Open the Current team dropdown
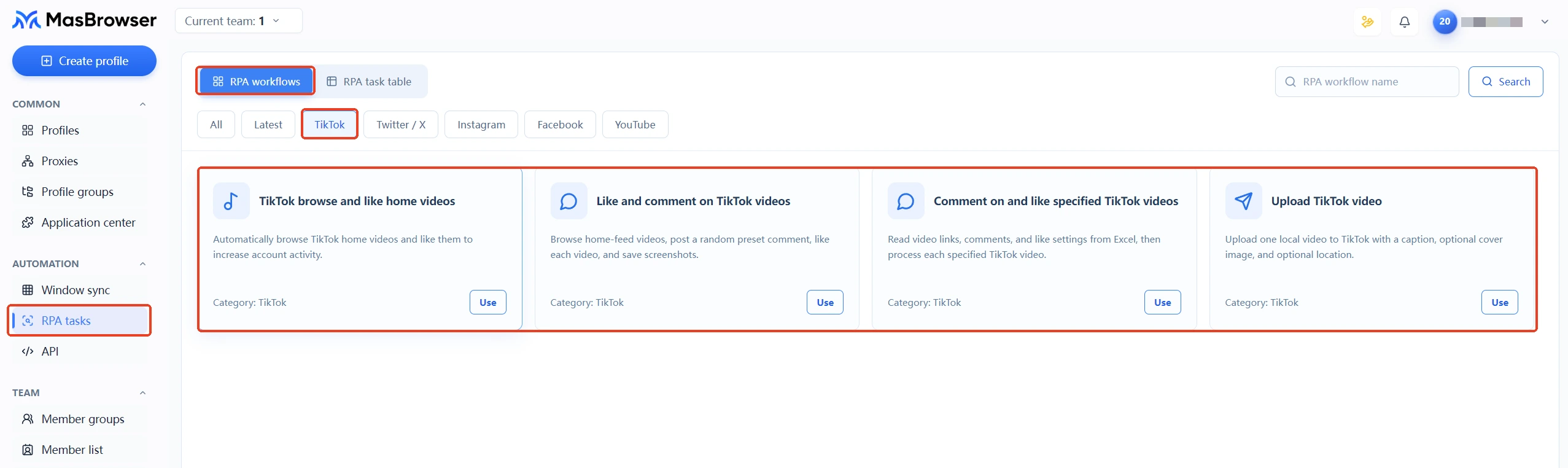This screenshot has height=468, width=1568. click(x=238, y=21)
